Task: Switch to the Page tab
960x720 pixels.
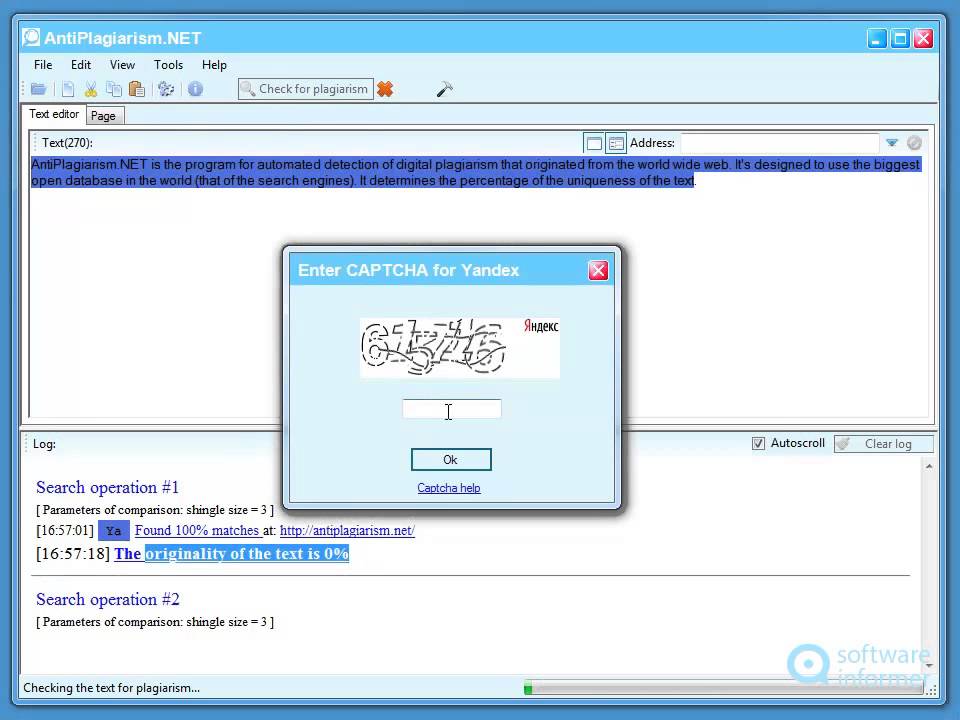Action: 103,116
